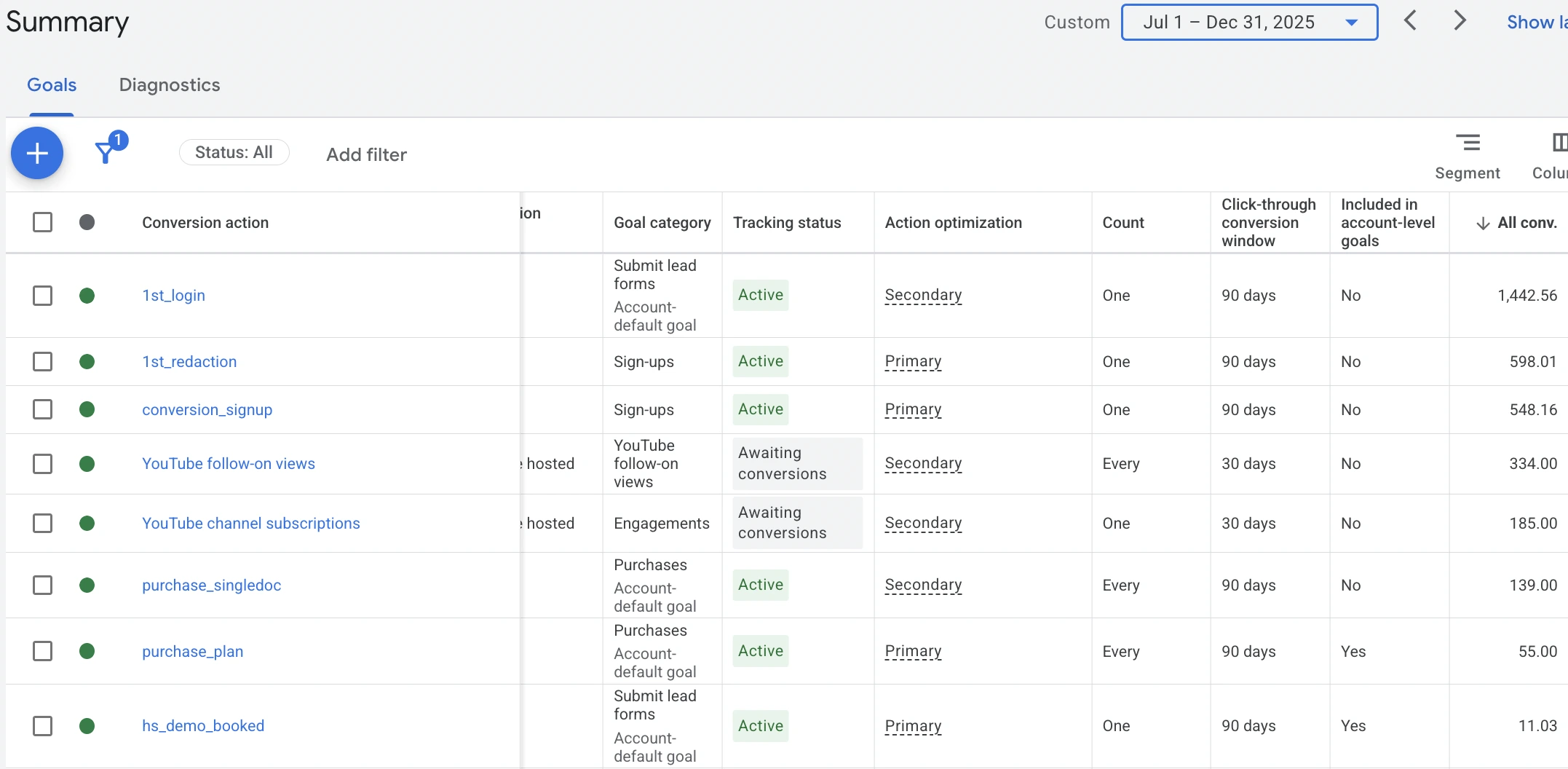The height and width of the screenshot is (769, 1568).
Task: Switch to the Goals tab
Action: point(52,84)
